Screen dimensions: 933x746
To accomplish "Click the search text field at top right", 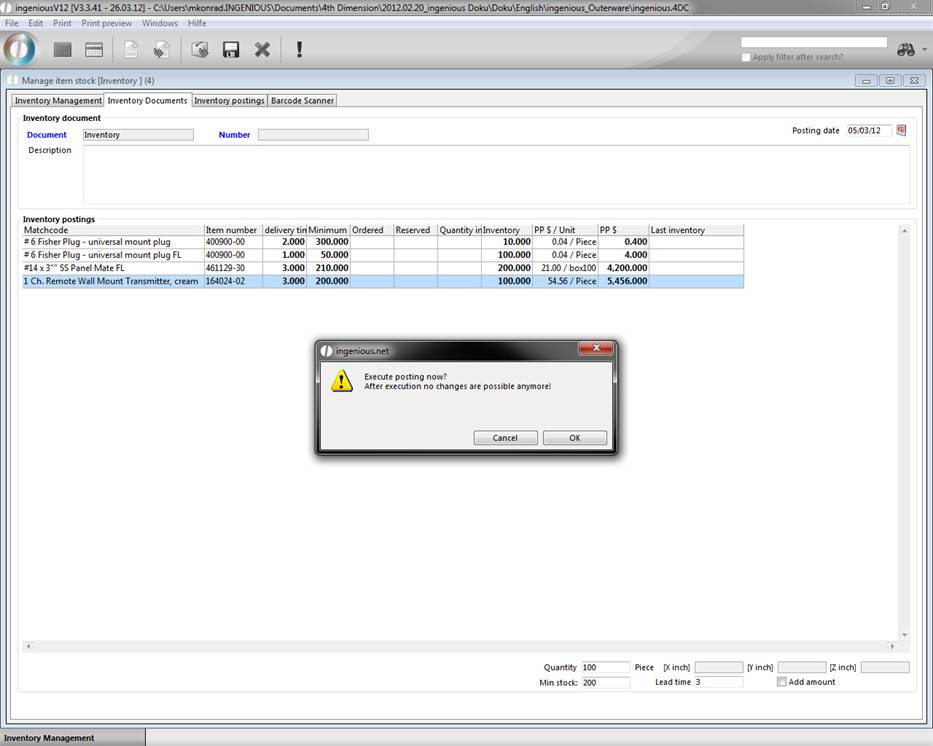I will pyautogui.click(x=813, y=42).
